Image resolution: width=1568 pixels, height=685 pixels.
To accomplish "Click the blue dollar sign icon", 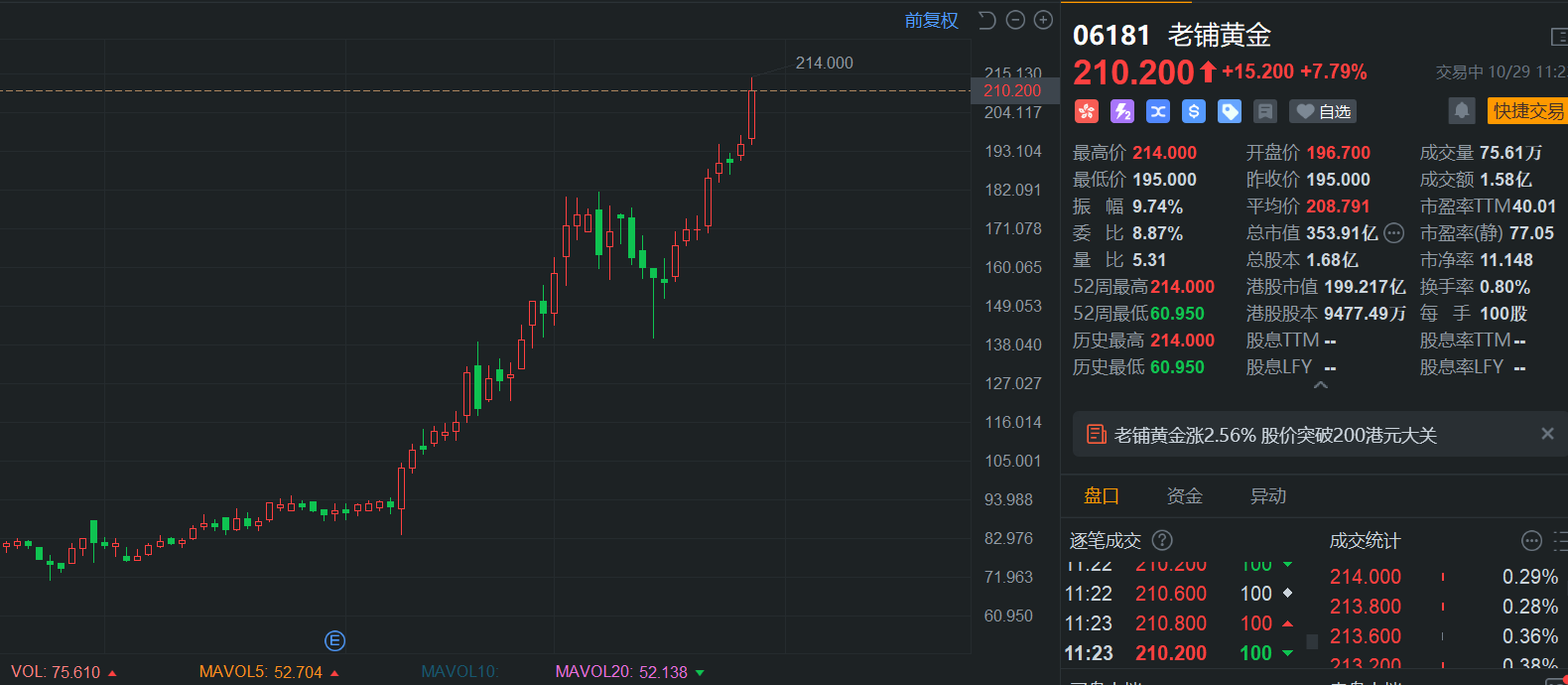I will [1194, 111].
